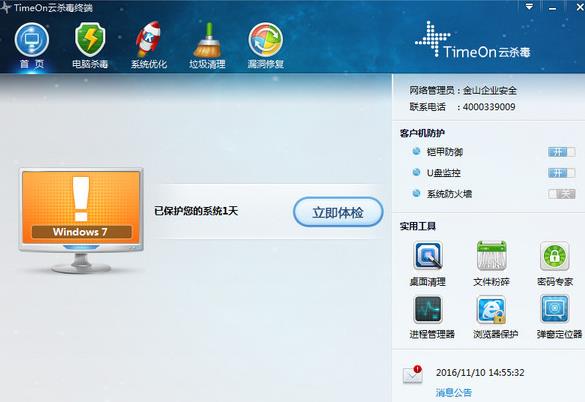Click the 立即体检 checkup button
Image resolution: width=585 pixels, height=402 pixels.
tap(338, 212)
